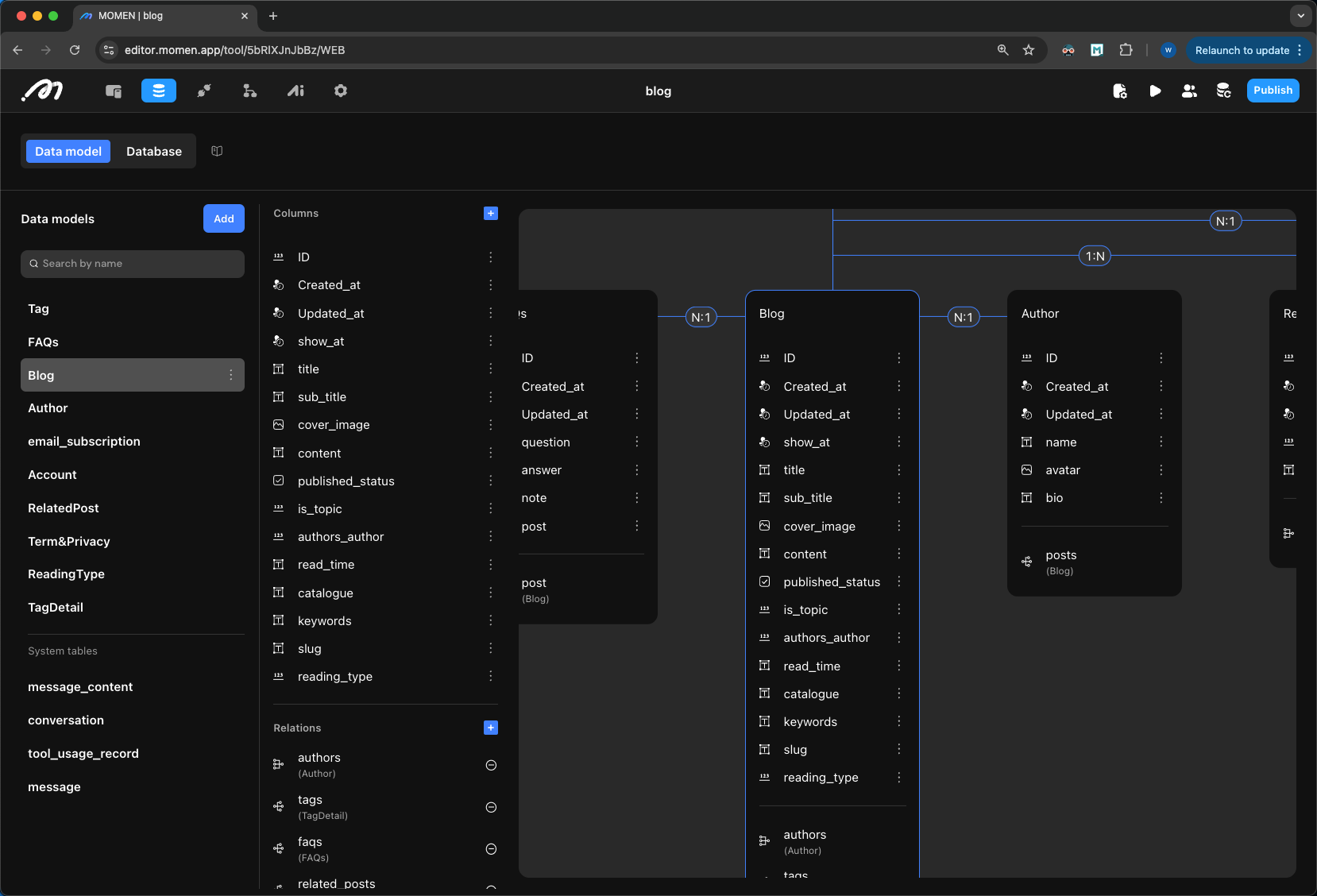Open the collaborators people icon
1317x896 pixels.
coord(1189,91)
